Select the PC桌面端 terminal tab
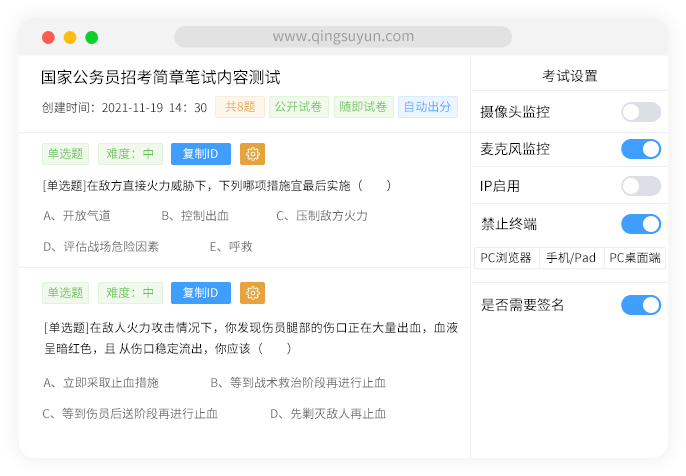The width and height of the screenshot is (686, 476). [635, 258]
